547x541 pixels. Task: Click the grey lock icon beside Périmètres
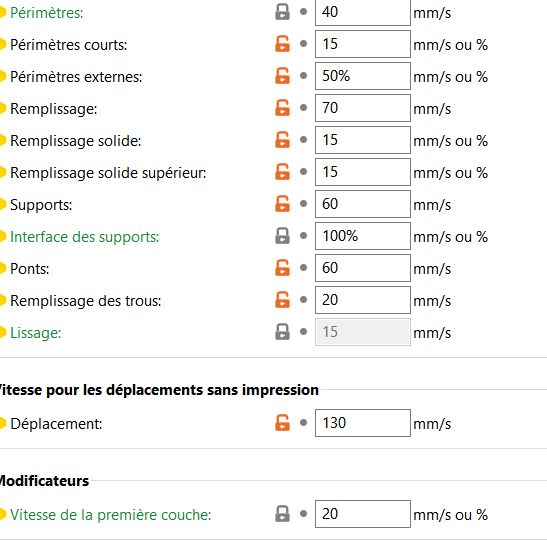[x=282, y=12]
